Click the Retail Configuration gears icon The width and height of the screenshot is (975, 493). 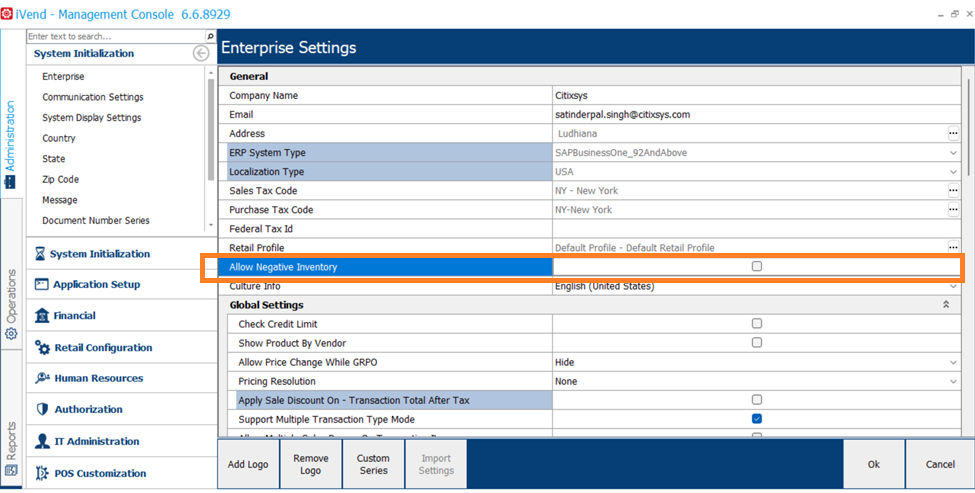coord(42,348)
